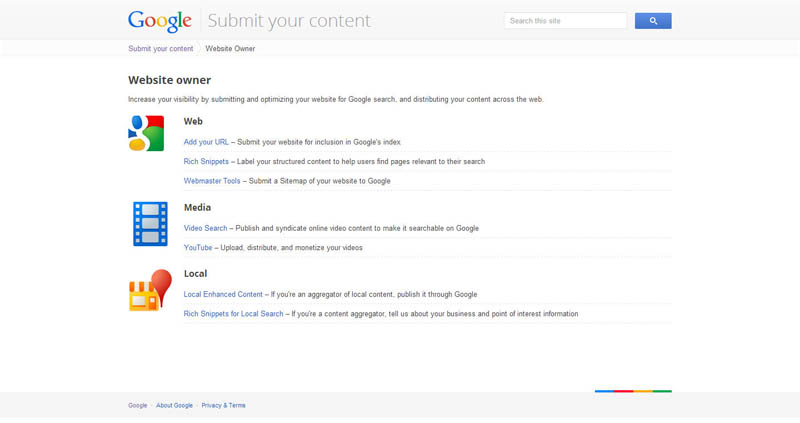
Task: Click the Google logo in the header
Action: pos(160,21)
